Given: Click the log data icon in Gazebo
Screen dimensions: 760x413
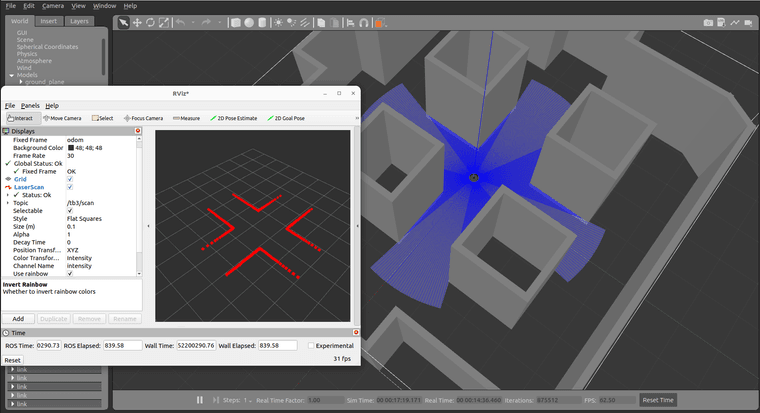Looking at the screenshot, I should click(x=721, y=23).
